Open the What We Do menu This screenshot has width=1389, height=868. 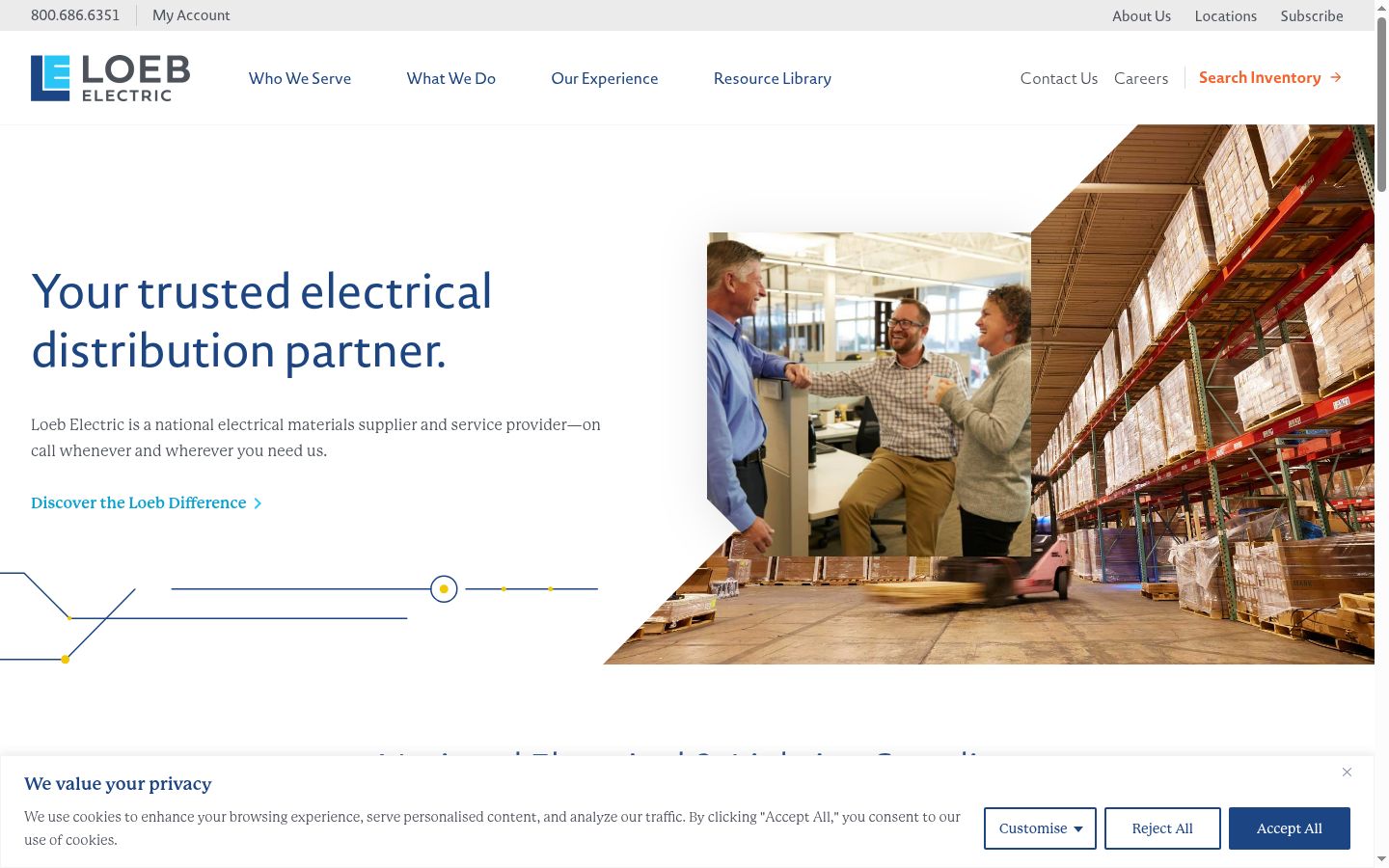(x=451, y=78)
